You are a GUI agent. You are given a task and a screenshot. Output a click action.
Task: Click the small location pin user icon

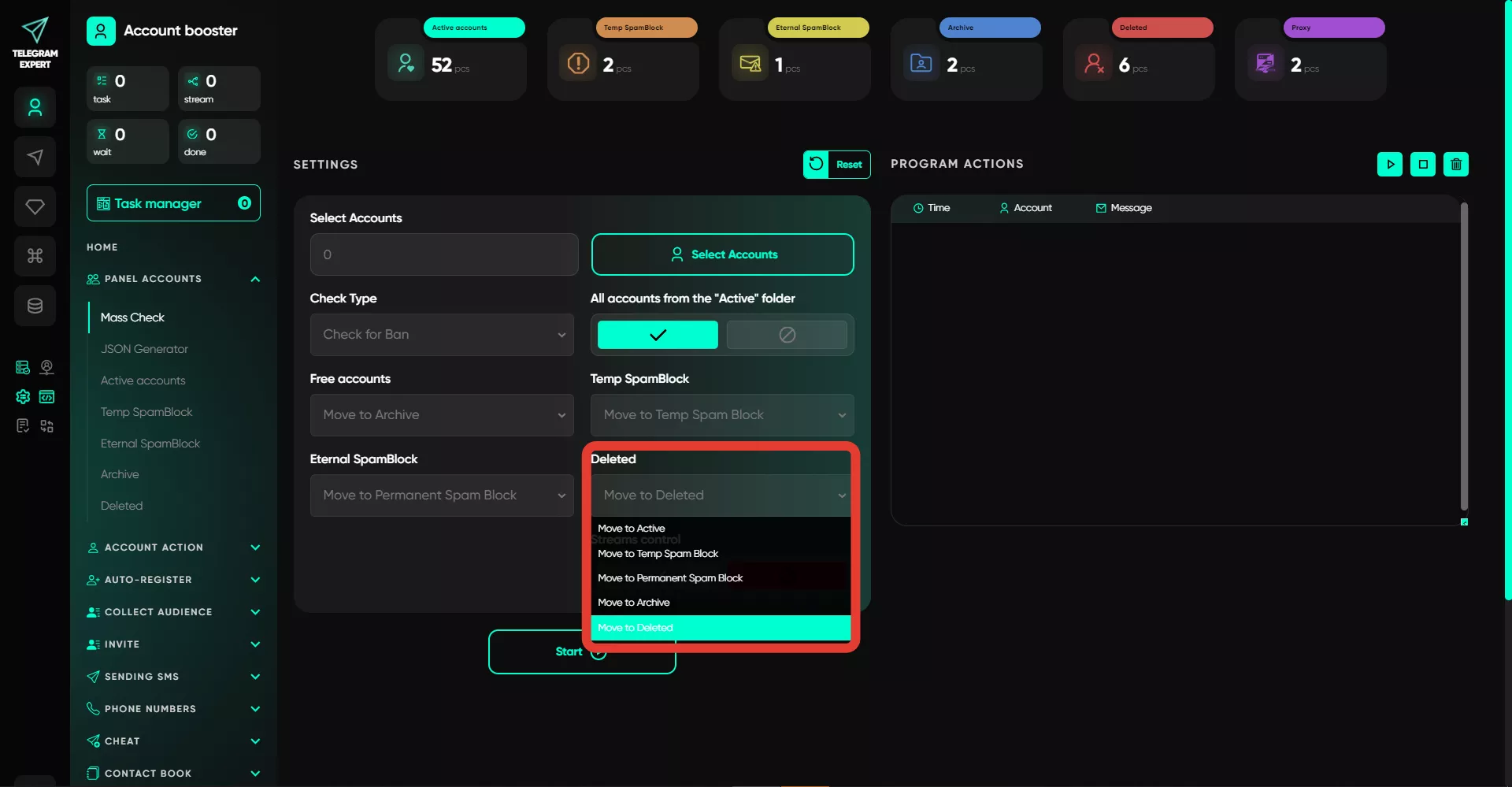(x=47, y=367)
